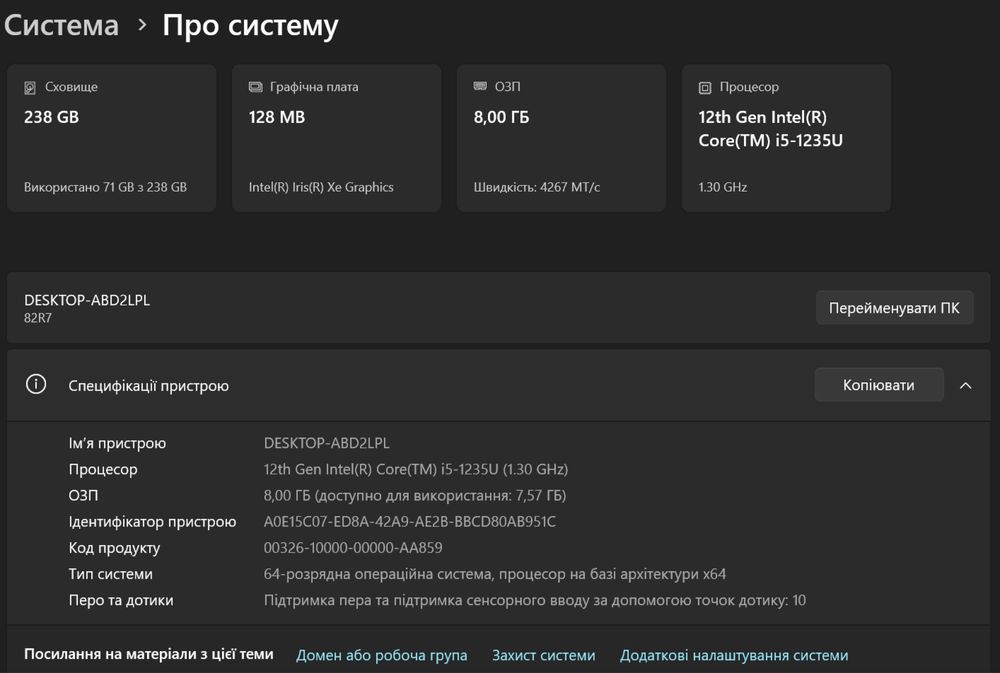
Task: Click the ОЗП label in specifications list
Action: point(84,495)
